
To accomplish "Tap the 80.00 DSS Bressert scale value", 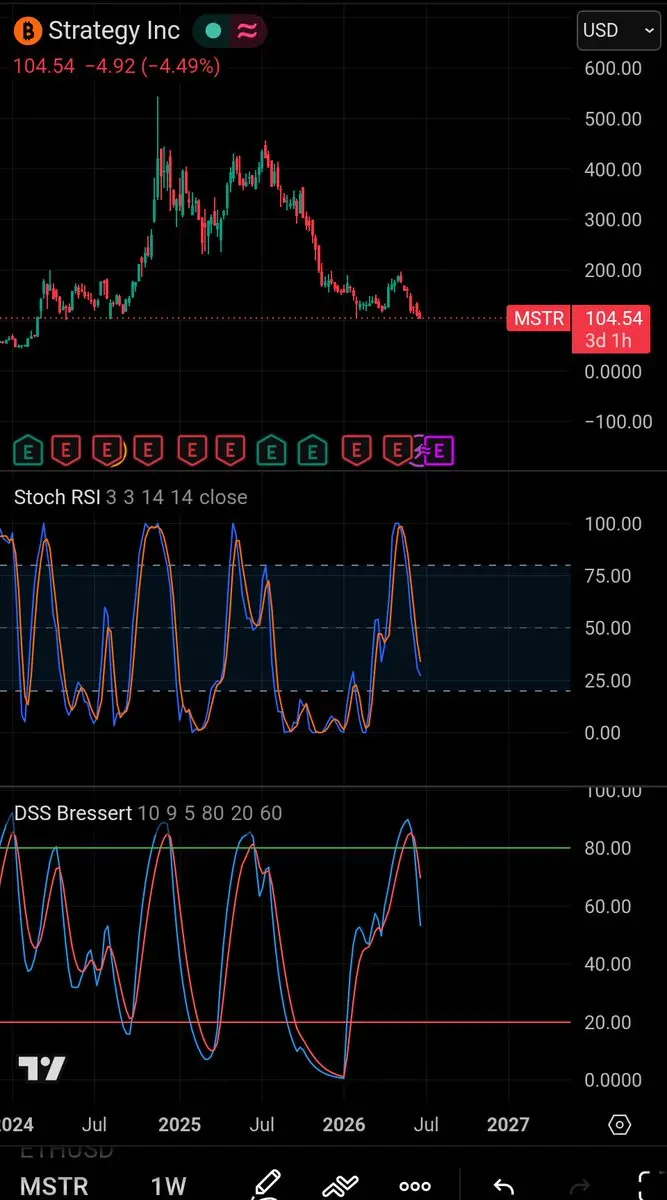I will (x=607, y=848).
